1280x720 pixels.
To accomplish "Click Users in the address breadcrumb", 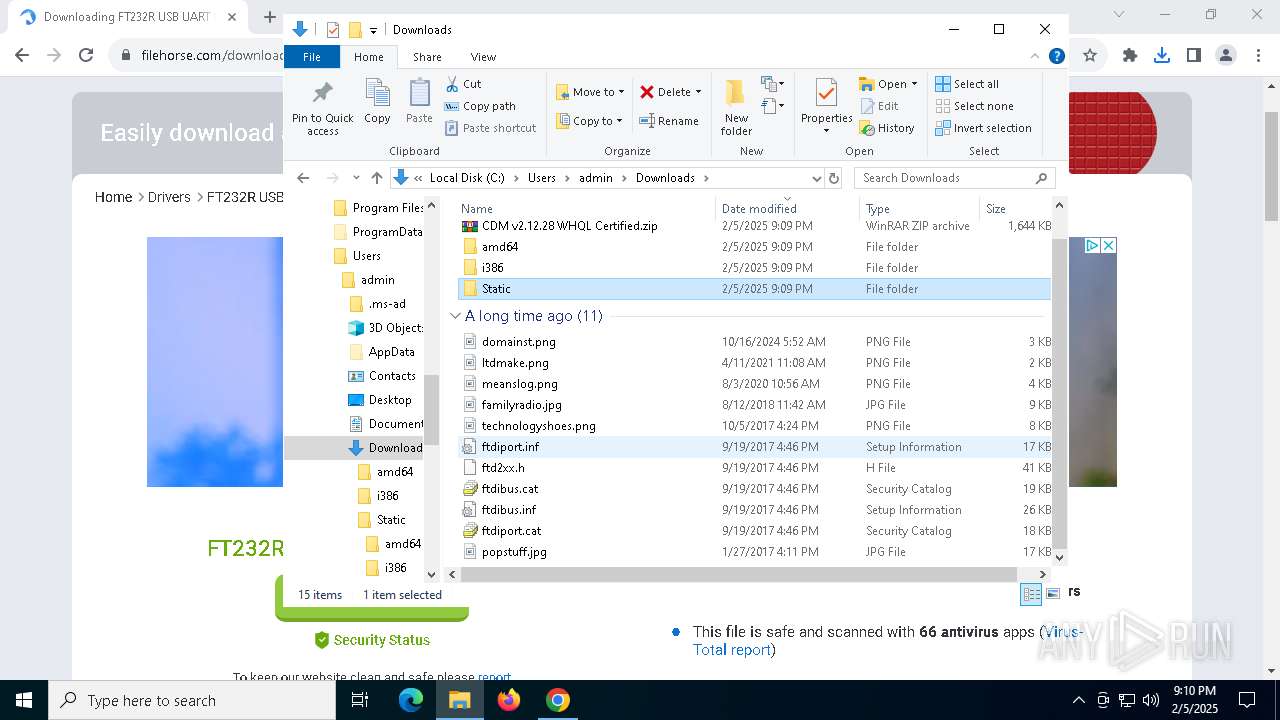I will click(542, 178).
